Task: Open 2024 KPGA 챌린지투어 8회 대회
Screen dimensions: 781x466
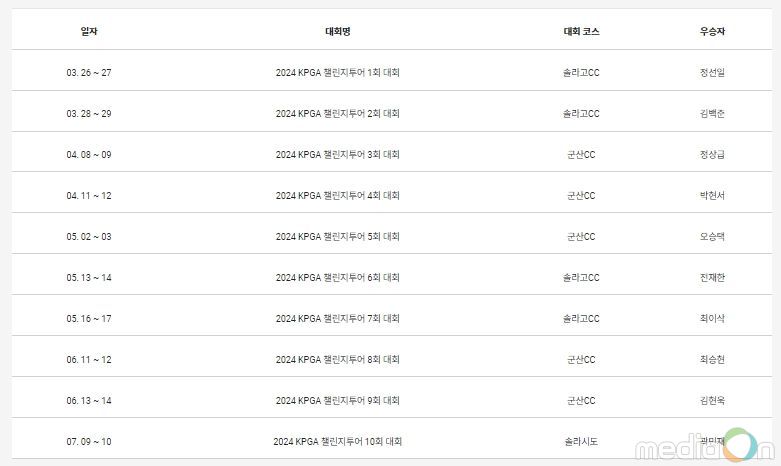Action: pos(338,359)
